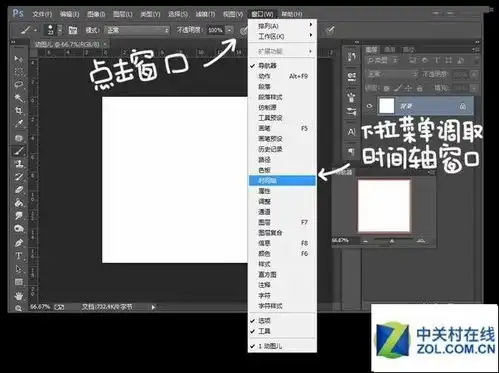
Task: Open the 文件(F) menu
Action: [42, 14]
